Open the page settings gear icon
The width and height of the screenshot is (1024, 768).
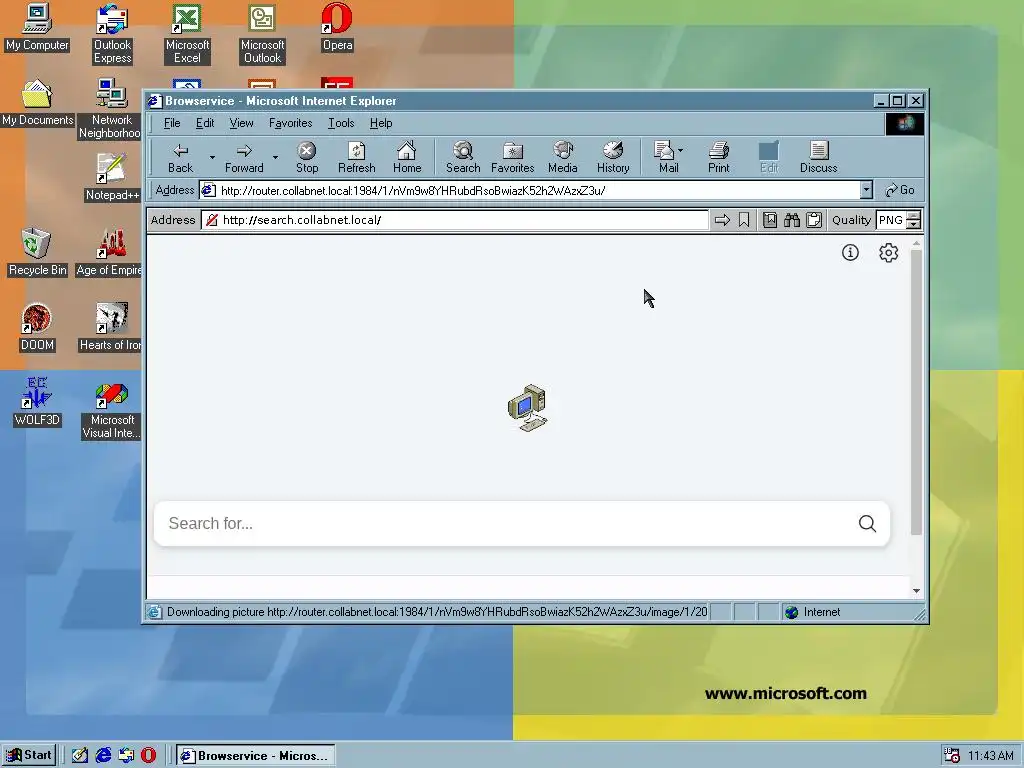[888, 252]
